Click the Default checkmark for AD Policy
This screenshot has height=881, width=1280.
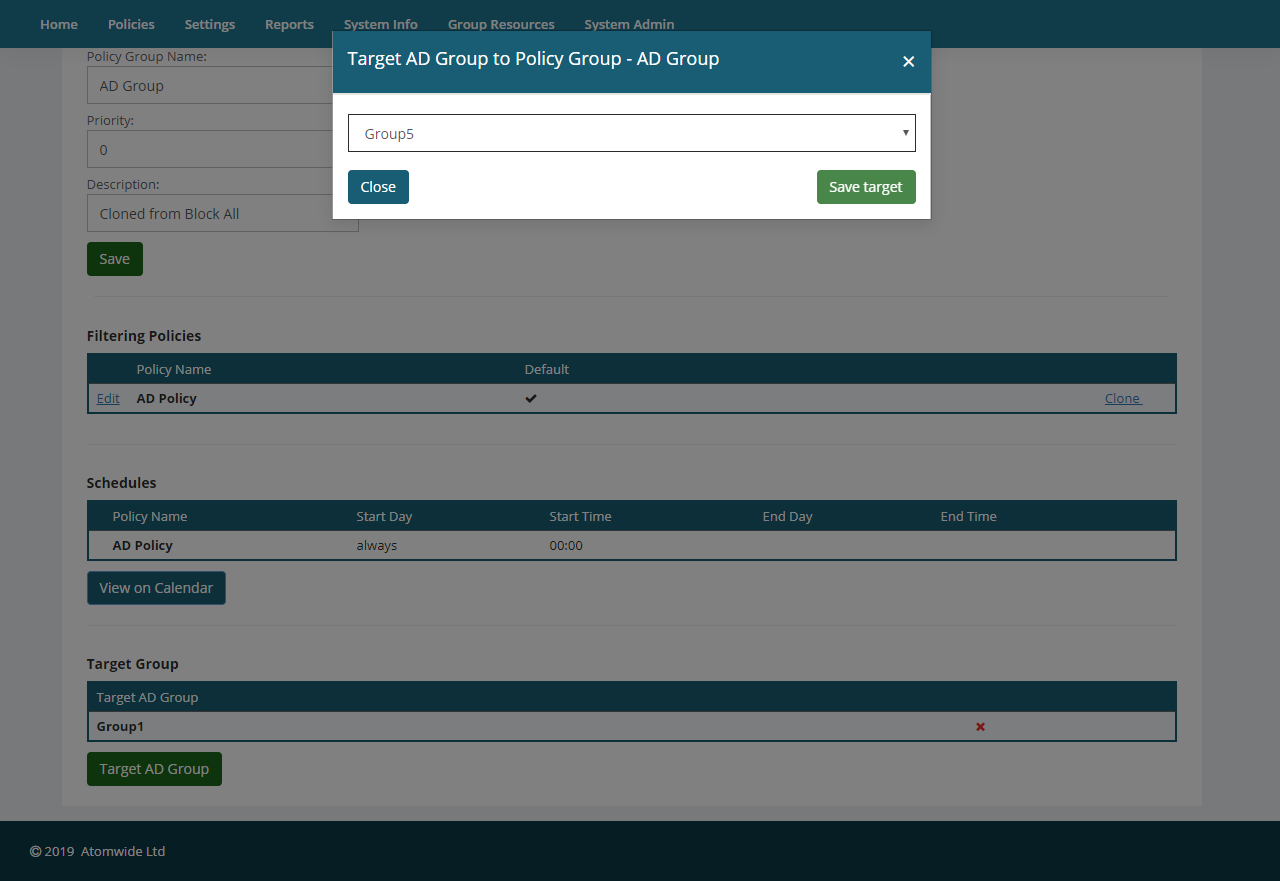(531, 399)
